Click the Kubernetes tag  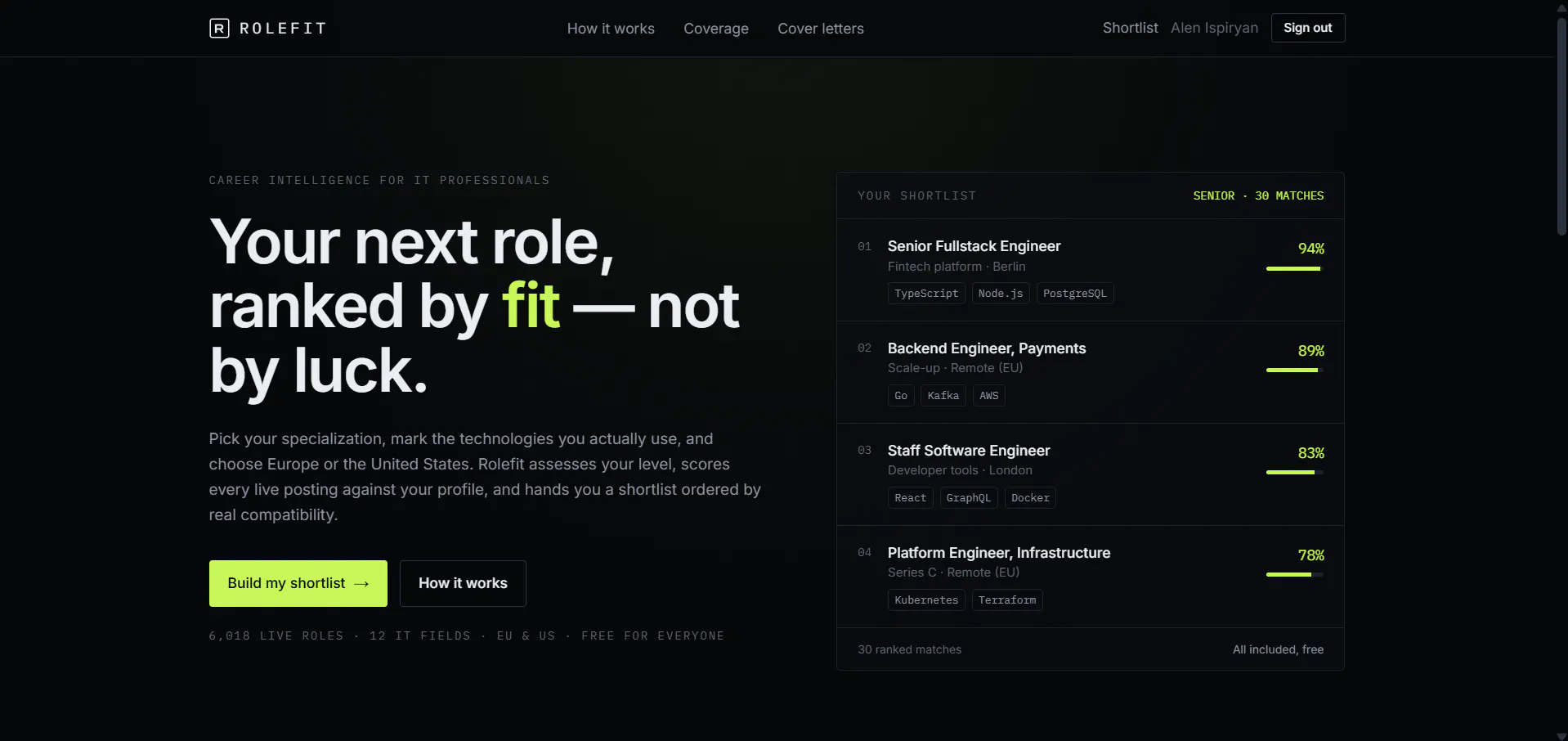pos(926,600)
